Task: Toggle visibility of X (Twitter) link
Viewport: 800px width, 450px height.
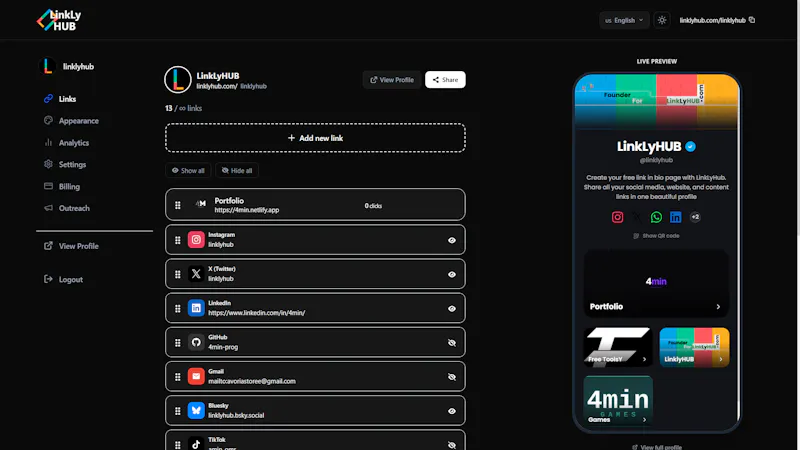Action: (x=452, y=274)
